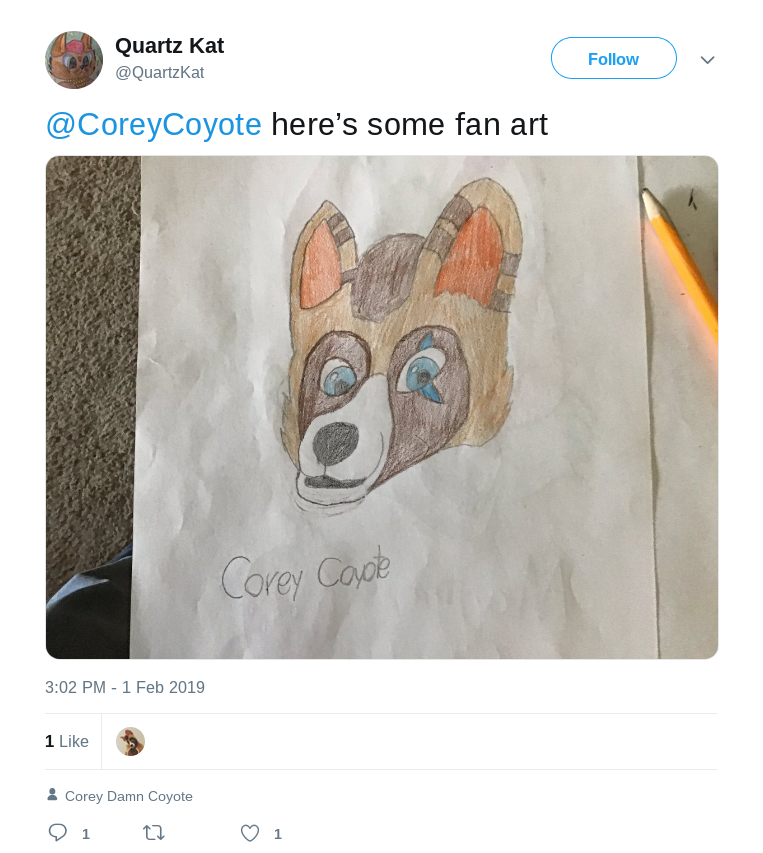Open the Quartz Kat display name
Image resolution: width=763 pixels, height=853 pixels.
click(169, 46)
